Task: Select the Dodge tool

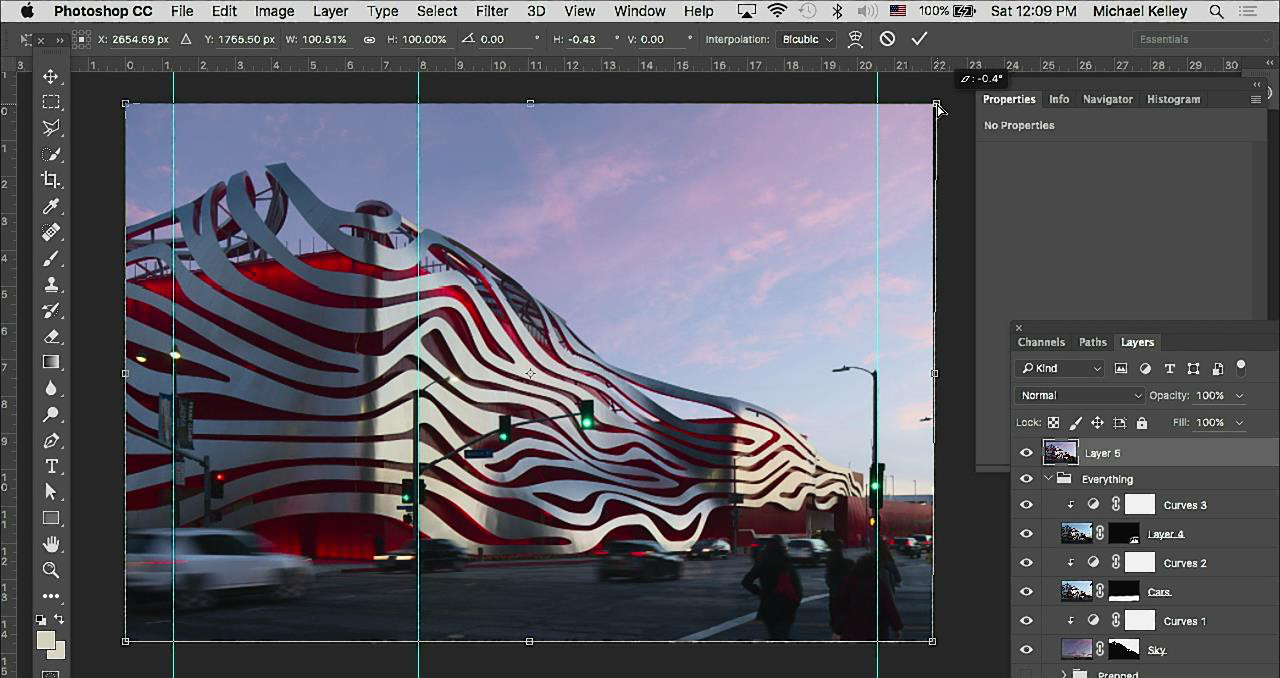Action: coord(51,415)
